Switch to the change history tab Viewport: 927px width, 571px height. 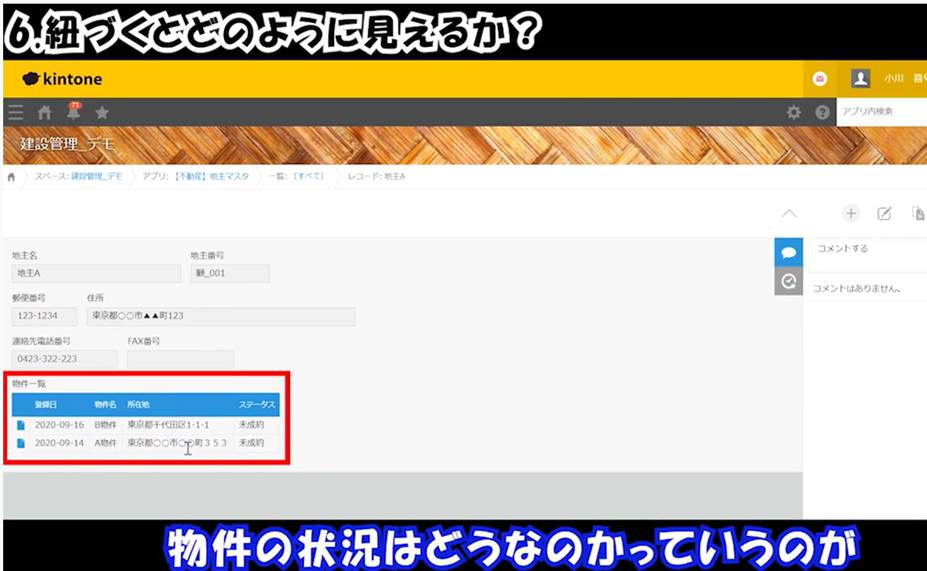point(789,282)
